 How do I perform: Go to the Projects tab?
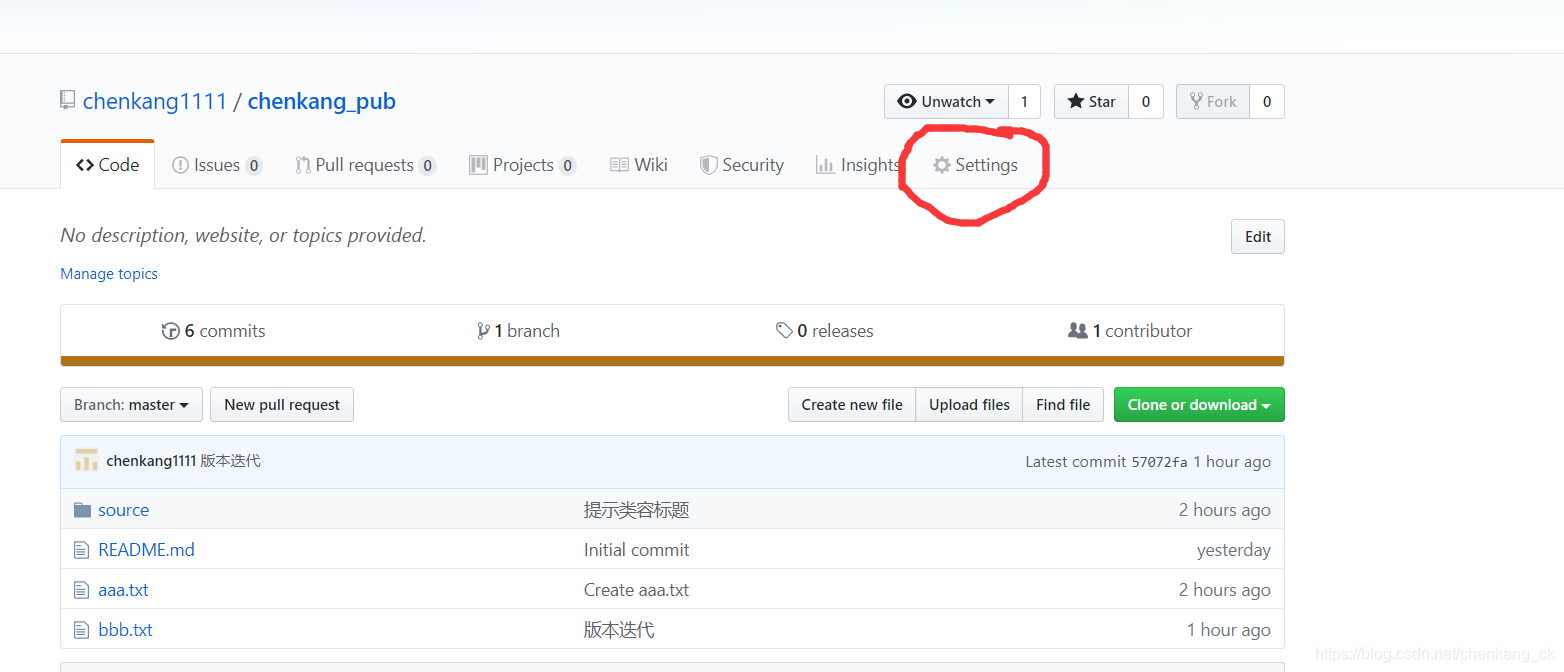tap(523, 165)
